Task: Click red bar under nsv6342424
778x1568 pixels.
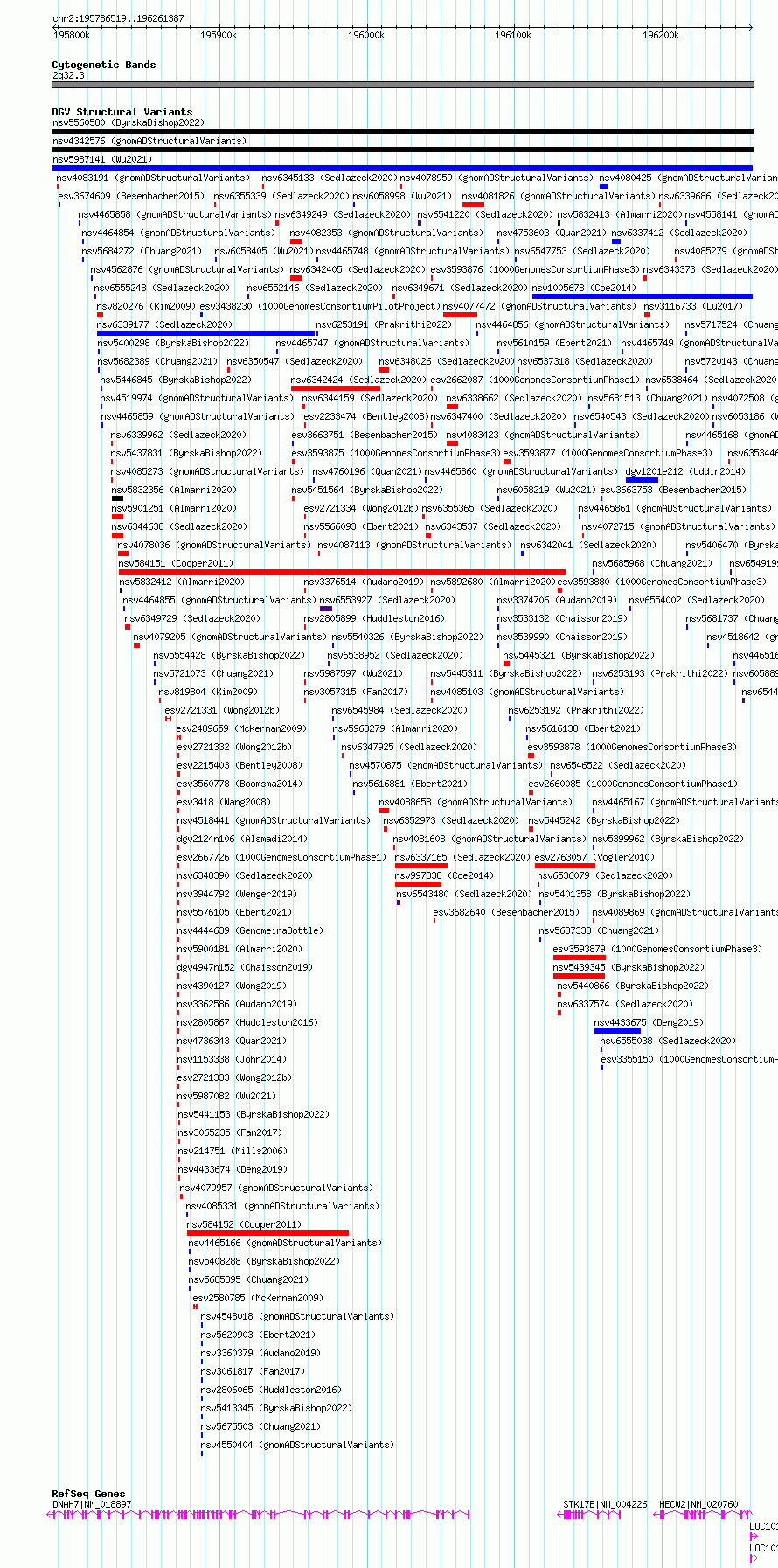Action: click(x=336, y=388)
